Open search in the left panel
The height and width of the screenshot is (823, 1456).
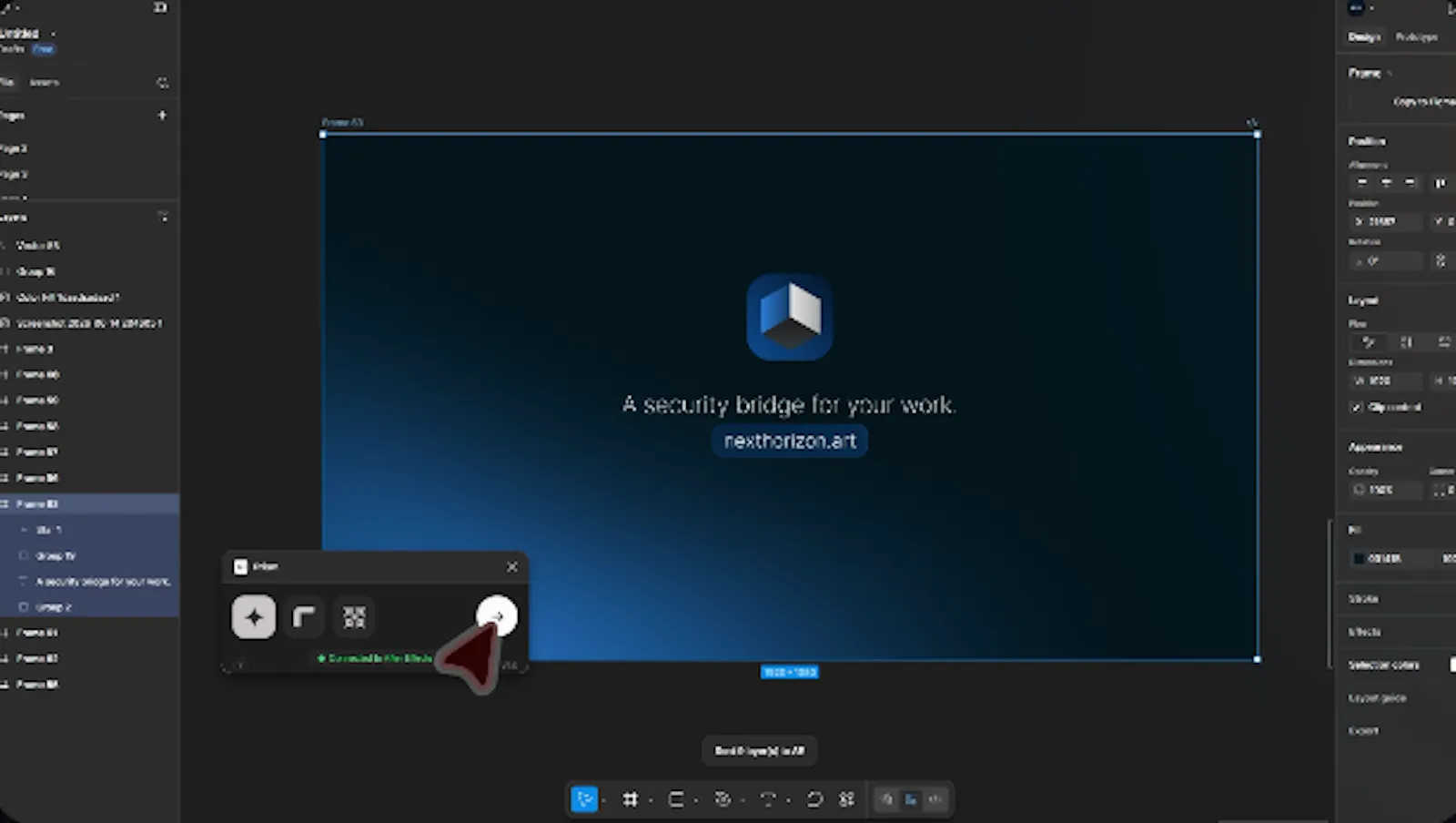click(x=163, y=83)
